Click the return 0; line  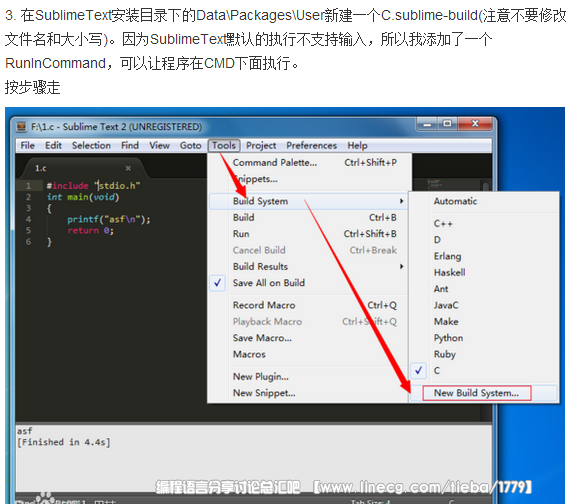[90, 230]
